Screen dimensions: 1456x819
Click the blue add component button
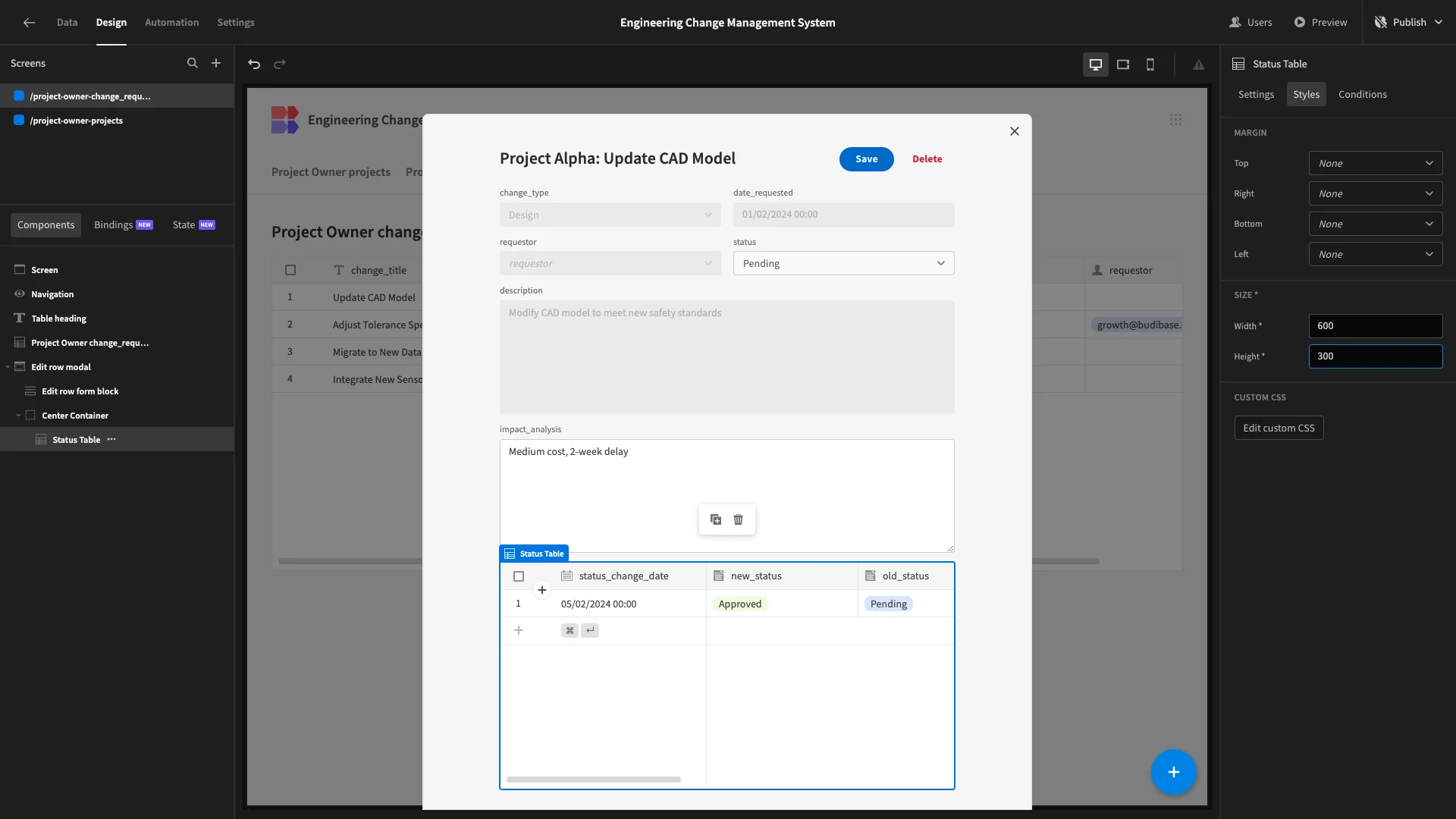1173,772
